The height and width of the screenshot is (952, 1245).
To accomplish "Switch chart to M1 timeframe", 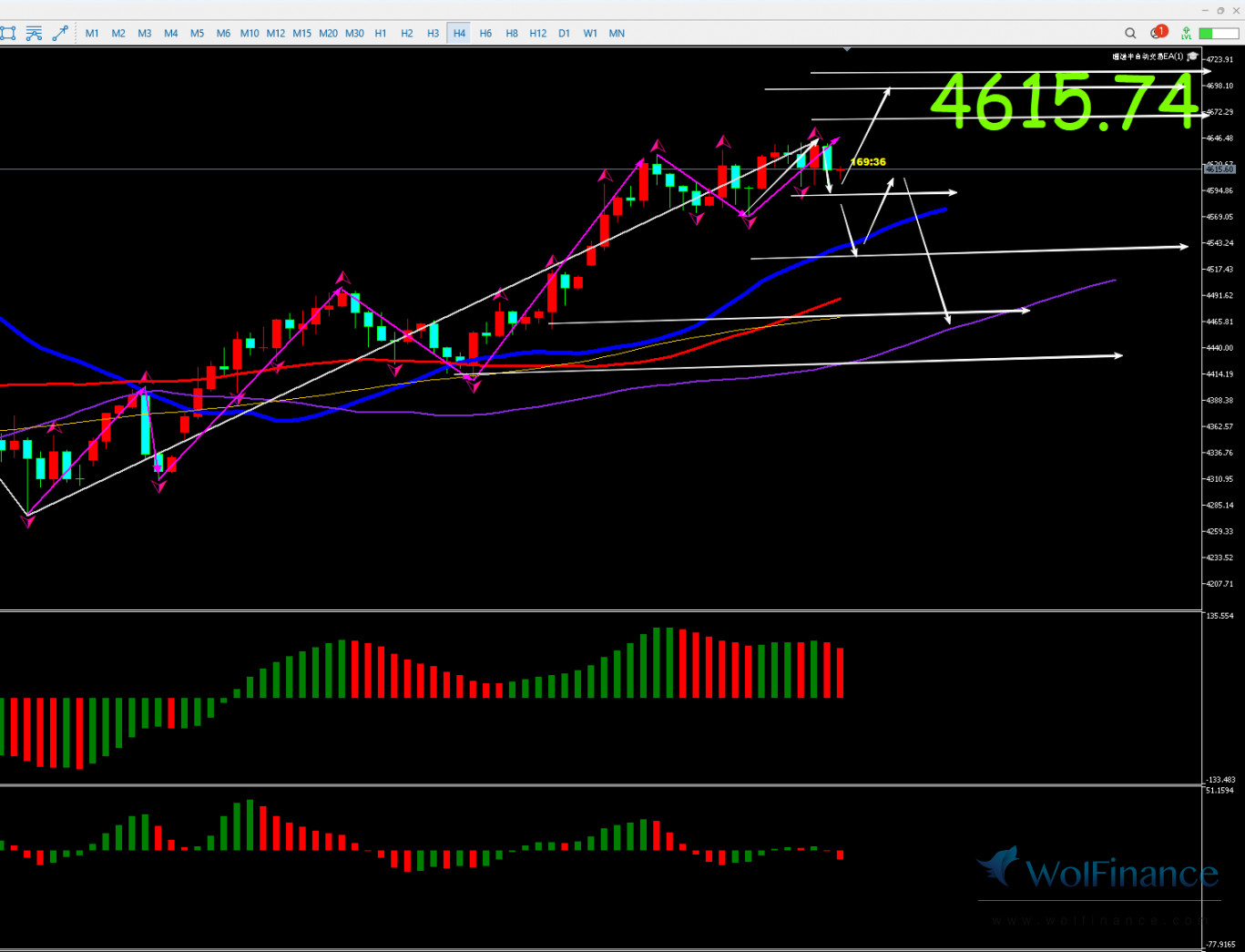I will click(92, 34).
